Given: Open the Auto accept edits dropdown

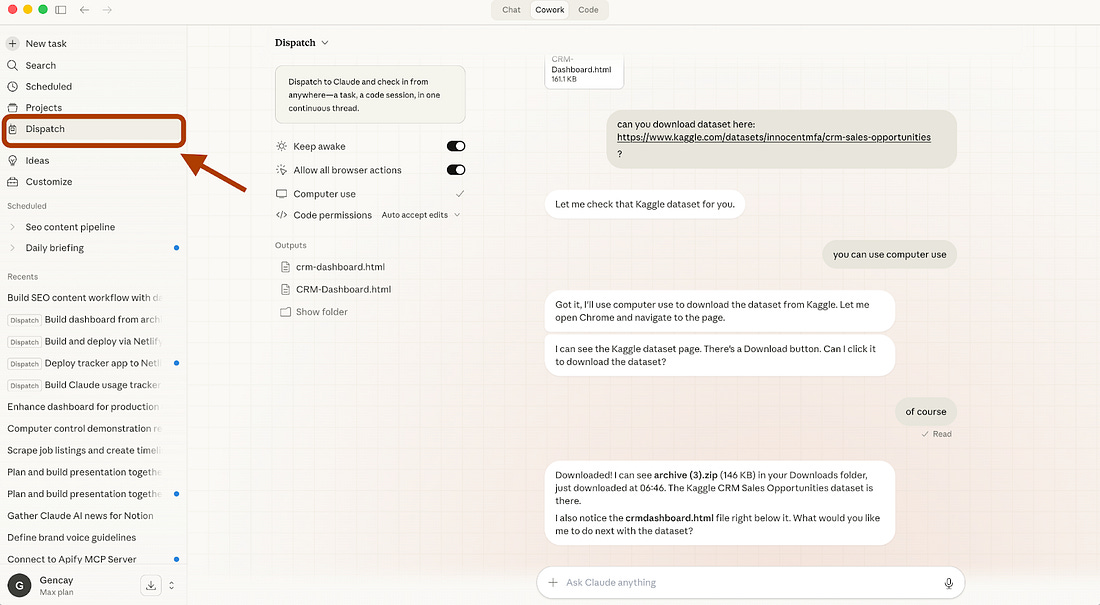Looking at the screenshot, I should (420, 214).
